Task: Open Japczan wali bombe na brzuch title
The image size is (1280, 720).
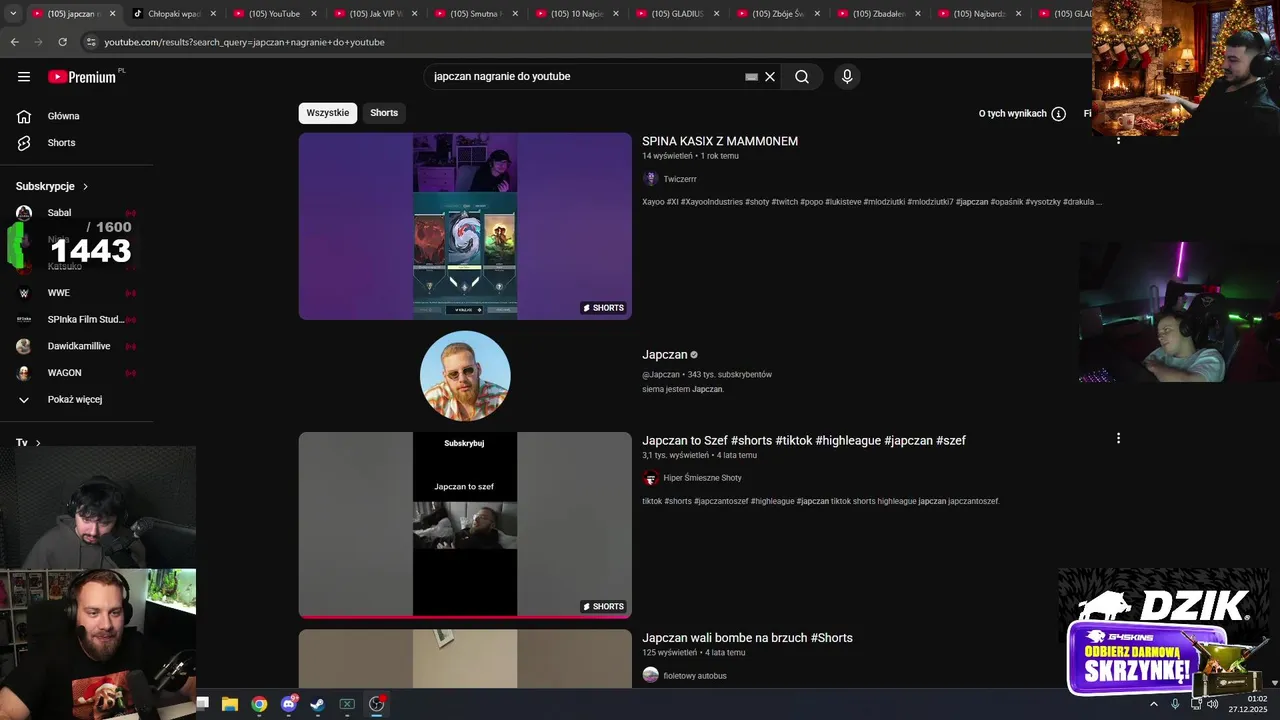Action: click(747, 638)
